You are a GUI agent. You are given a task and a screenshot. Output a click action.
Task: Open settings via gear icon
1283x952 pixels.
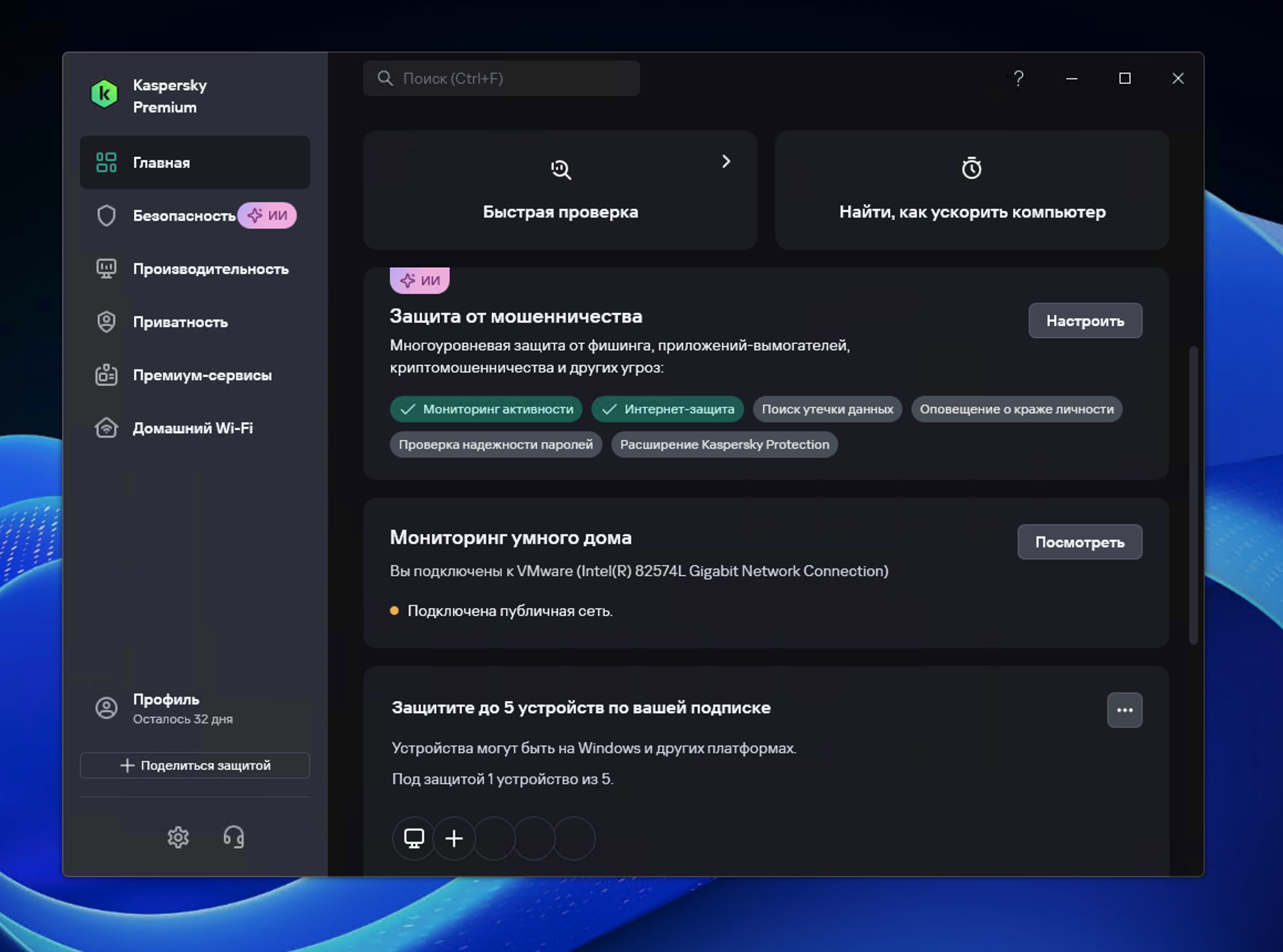click(178, 837)
